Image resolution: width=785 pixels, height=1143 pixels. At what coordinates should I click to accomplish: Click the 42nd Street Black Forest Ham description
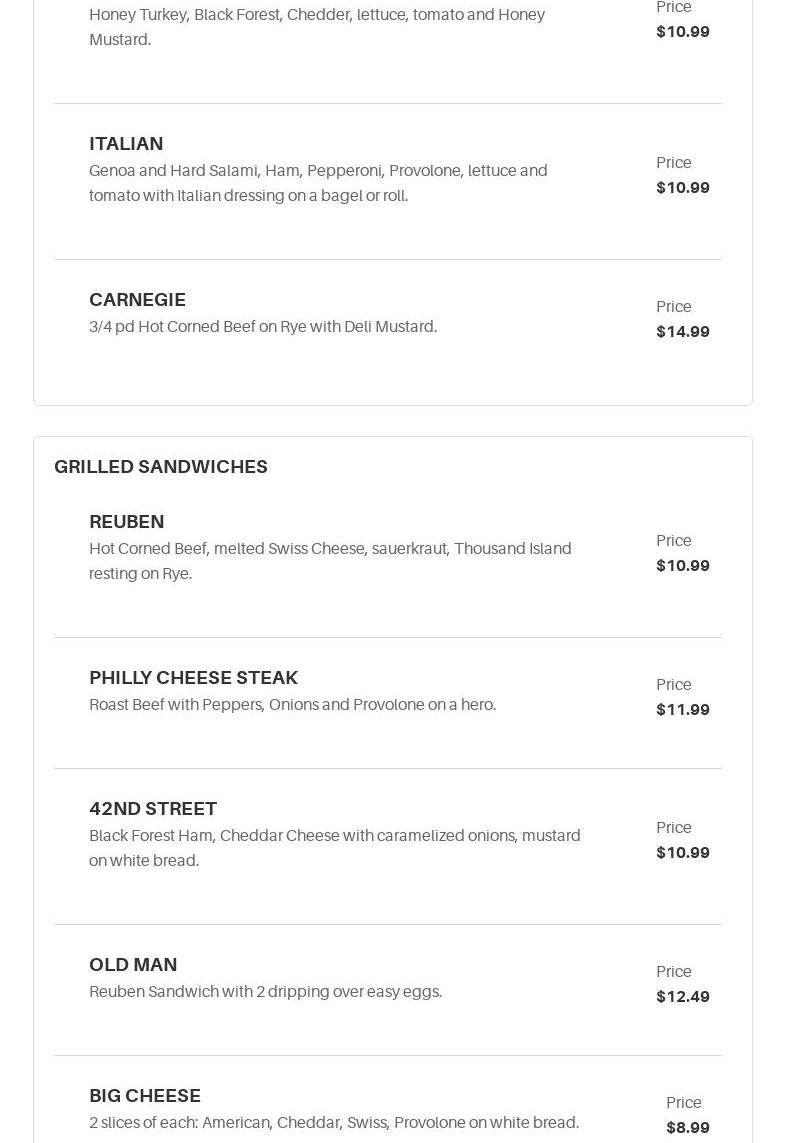334,848
